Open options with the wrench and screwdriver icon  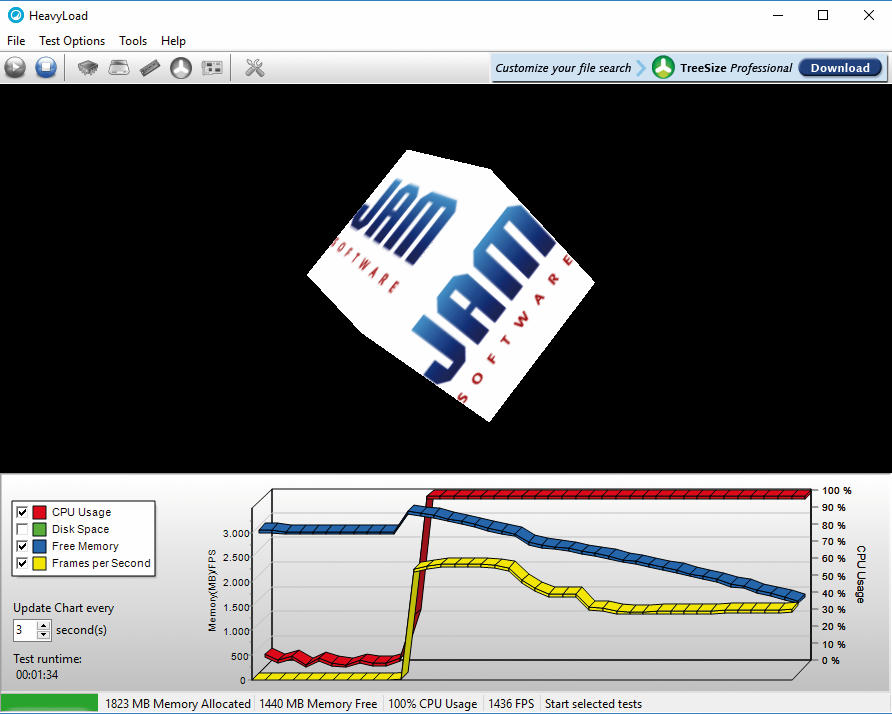(254, 68)
